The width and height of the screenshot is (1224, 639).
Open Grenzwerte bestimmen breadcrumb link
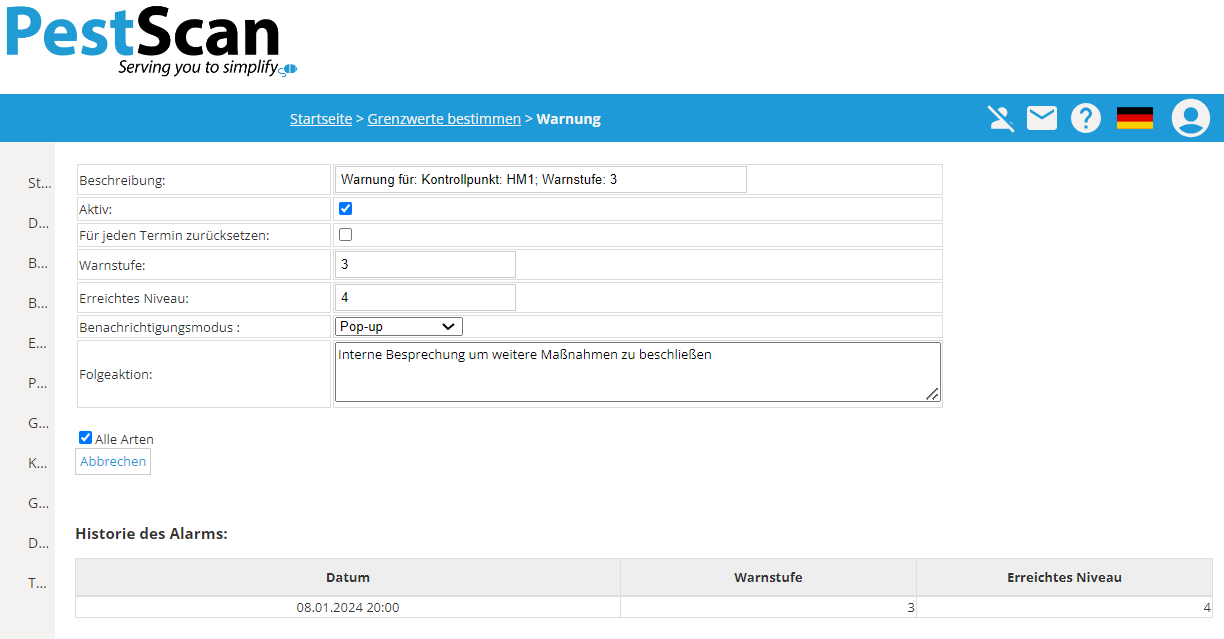click(x=444, y=119)
